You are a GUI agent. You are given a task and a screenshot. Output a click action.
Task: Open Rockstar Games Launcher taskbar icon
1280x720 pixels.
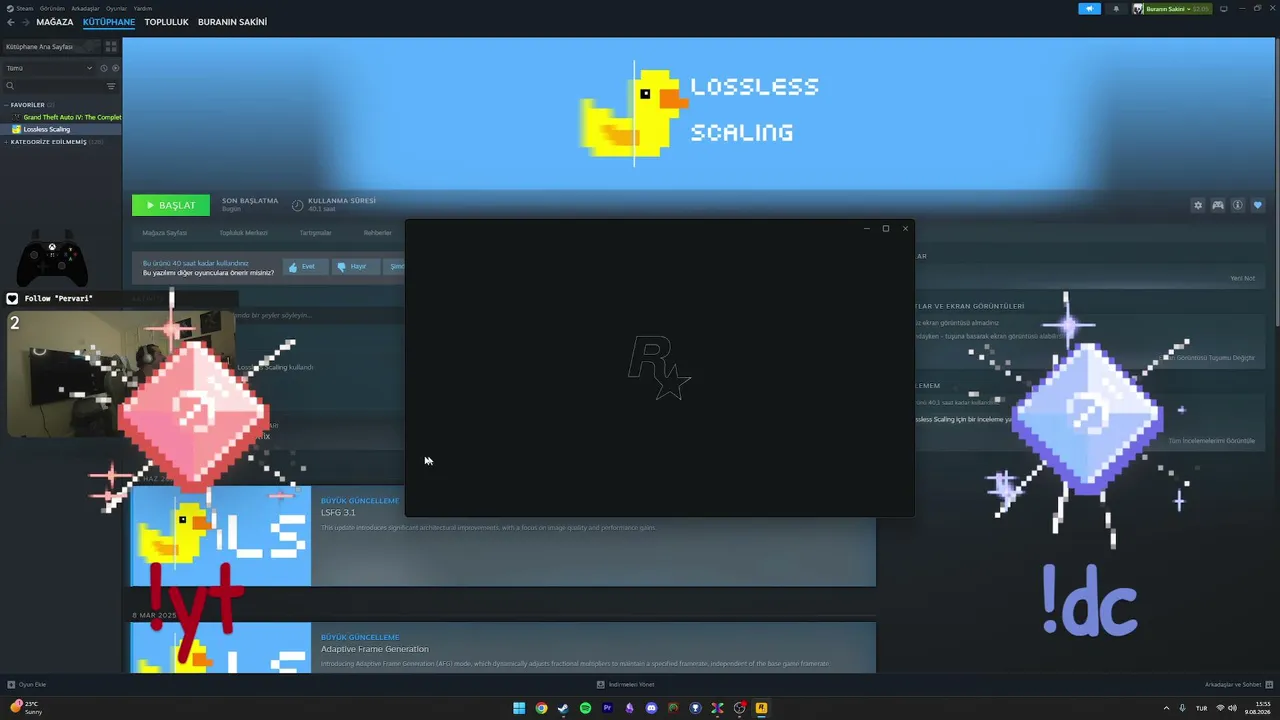click(761, 708)
